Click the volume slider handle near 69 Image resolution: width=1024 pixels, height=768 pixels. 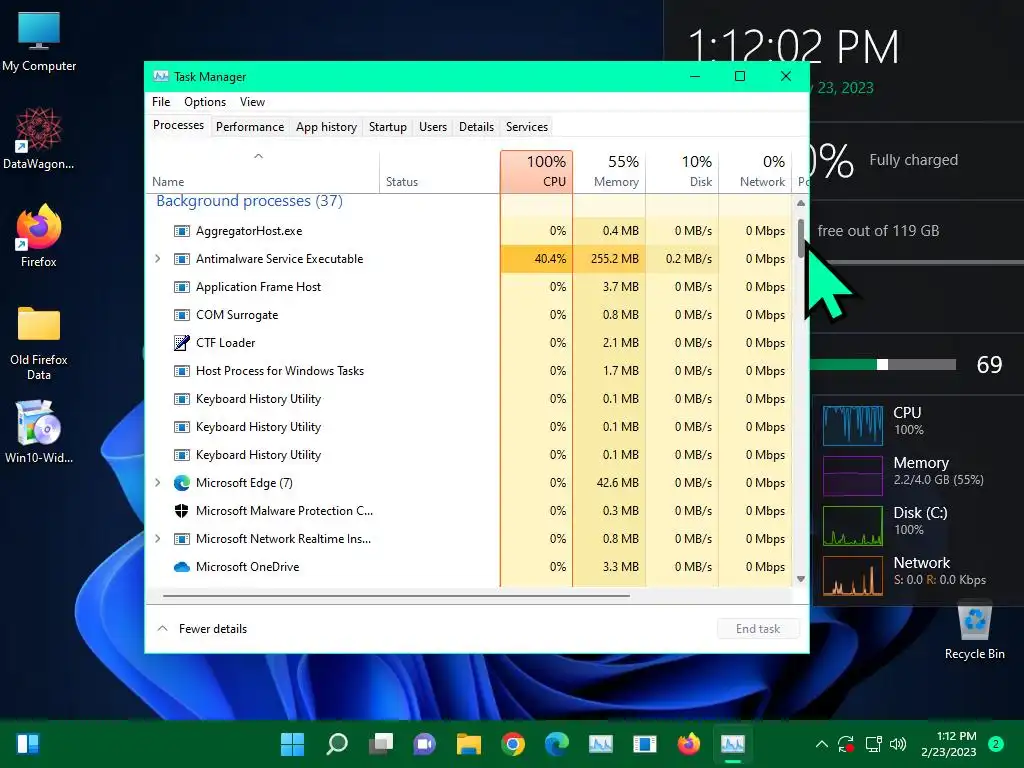point(882,364)
